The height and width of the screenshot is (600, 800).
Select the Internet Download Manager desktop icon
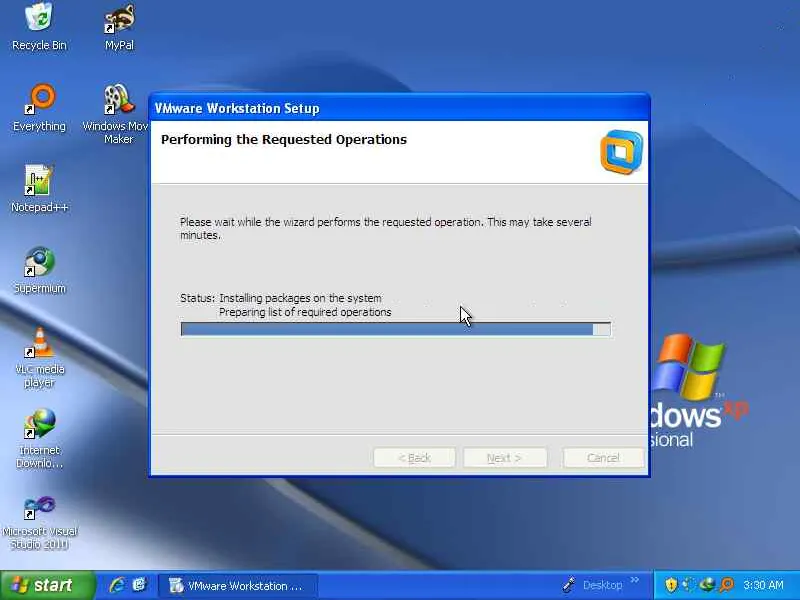pos(39,439)
